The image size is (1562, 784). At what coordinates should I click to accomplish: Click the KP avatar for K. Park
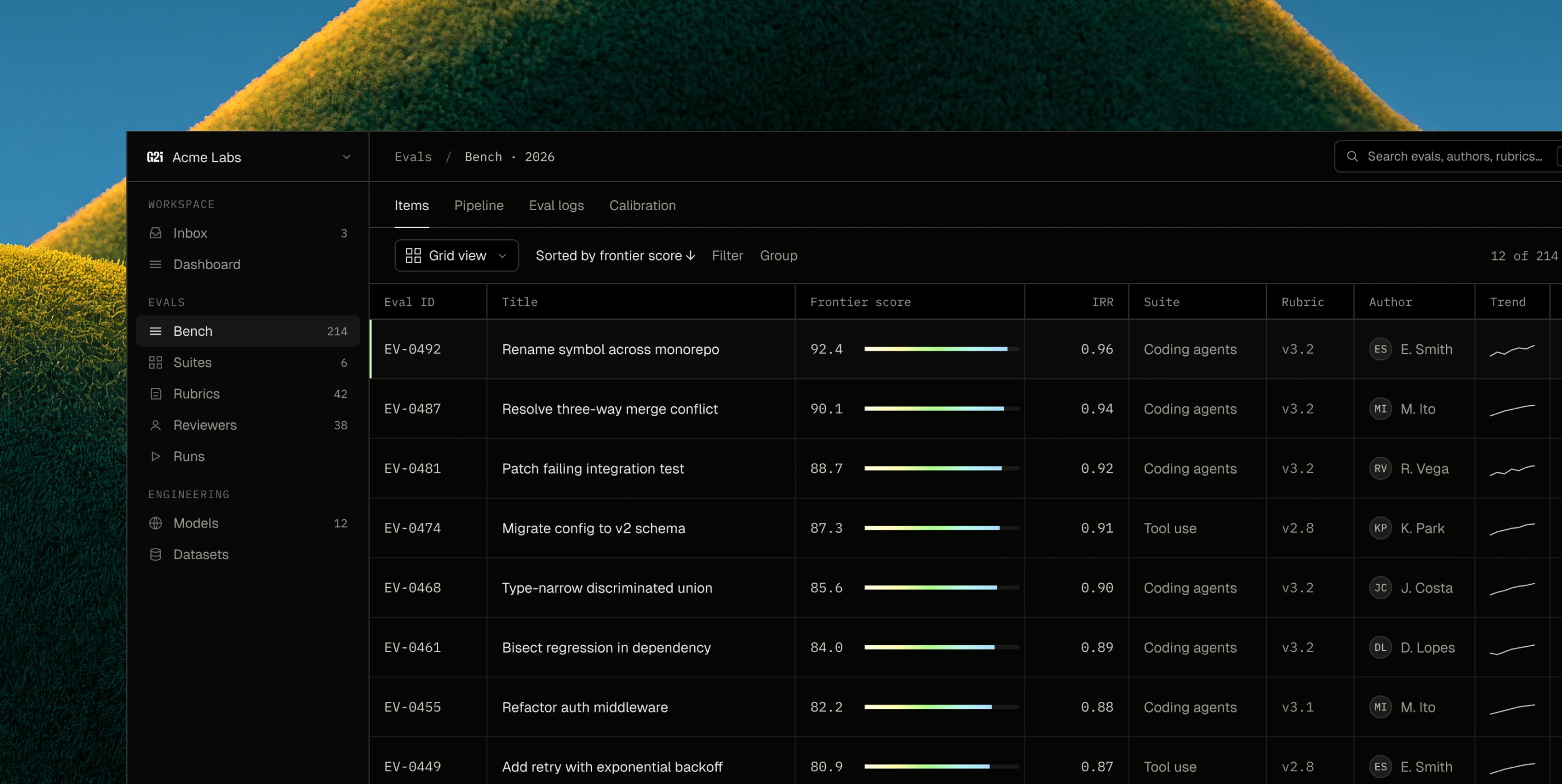[1380, 527]
